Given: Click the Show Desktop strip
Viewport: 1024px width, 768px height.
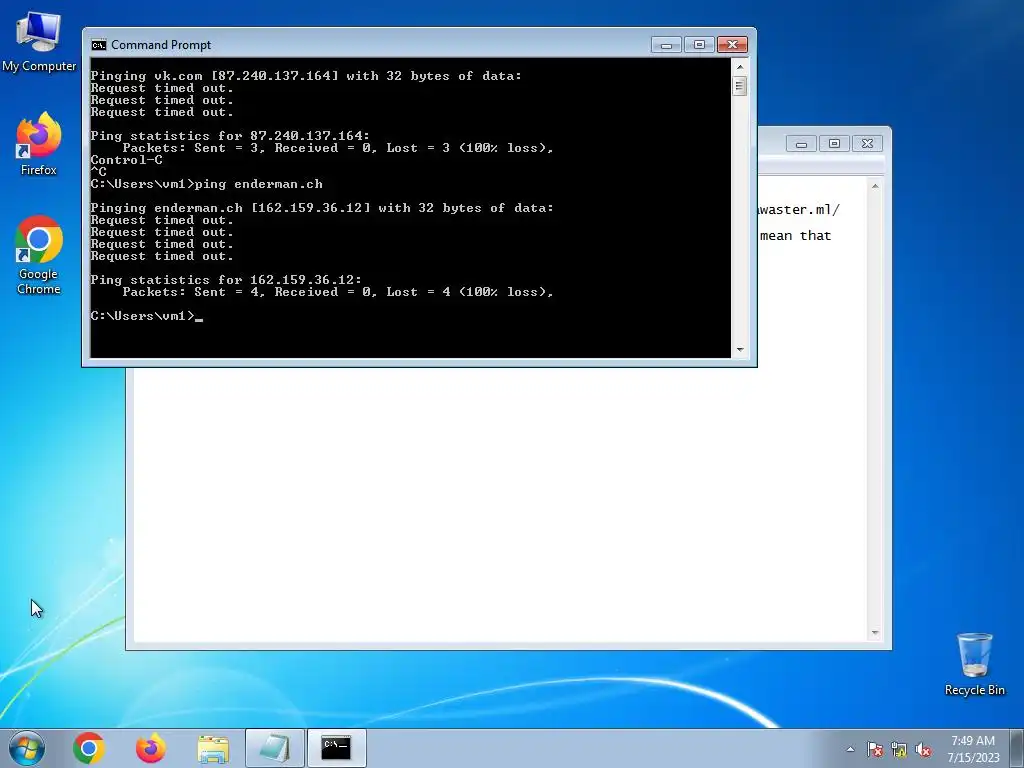Looking at the screenshot, I should coord(1017,748).
